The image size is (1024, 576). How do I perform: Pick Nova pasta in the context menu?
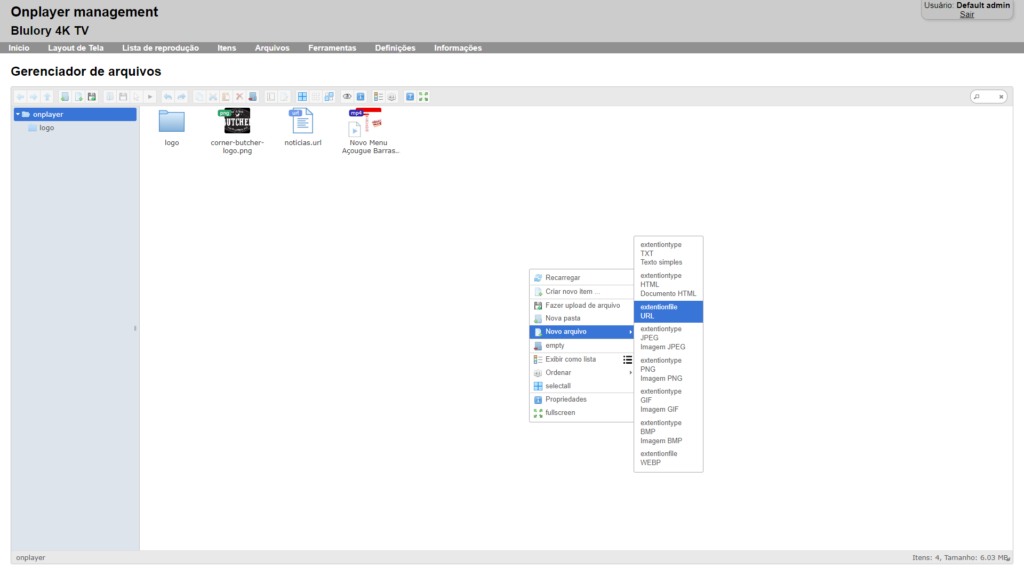click(x=581, y=319)
